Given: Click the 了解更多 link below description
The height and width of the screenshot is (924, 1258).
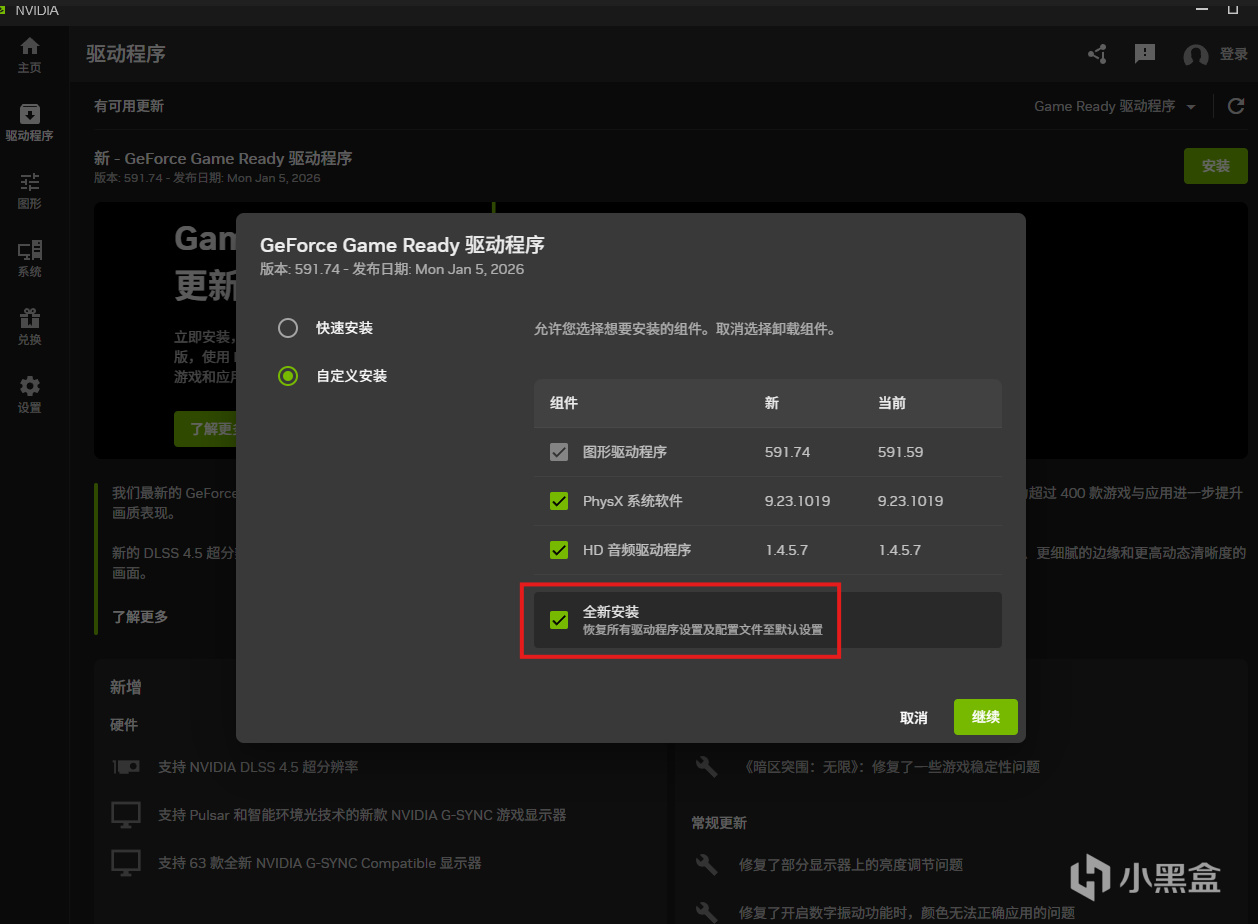Looking at the screenshot, I should (x=140, y=617).
